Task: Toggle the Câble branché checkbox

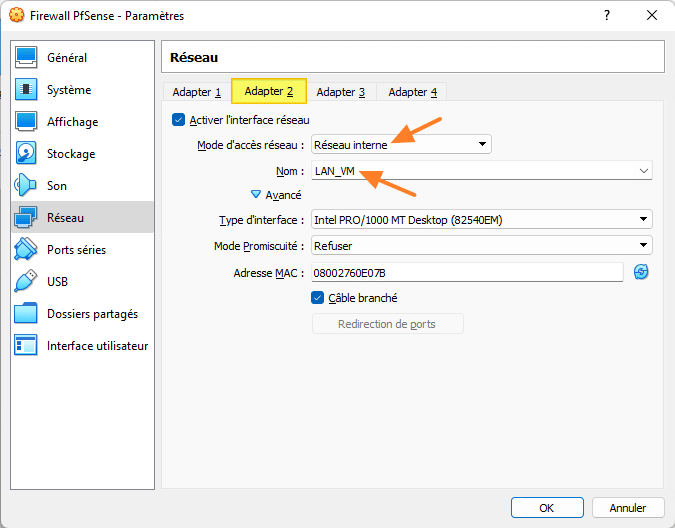Action: click(x=318, y=298)
